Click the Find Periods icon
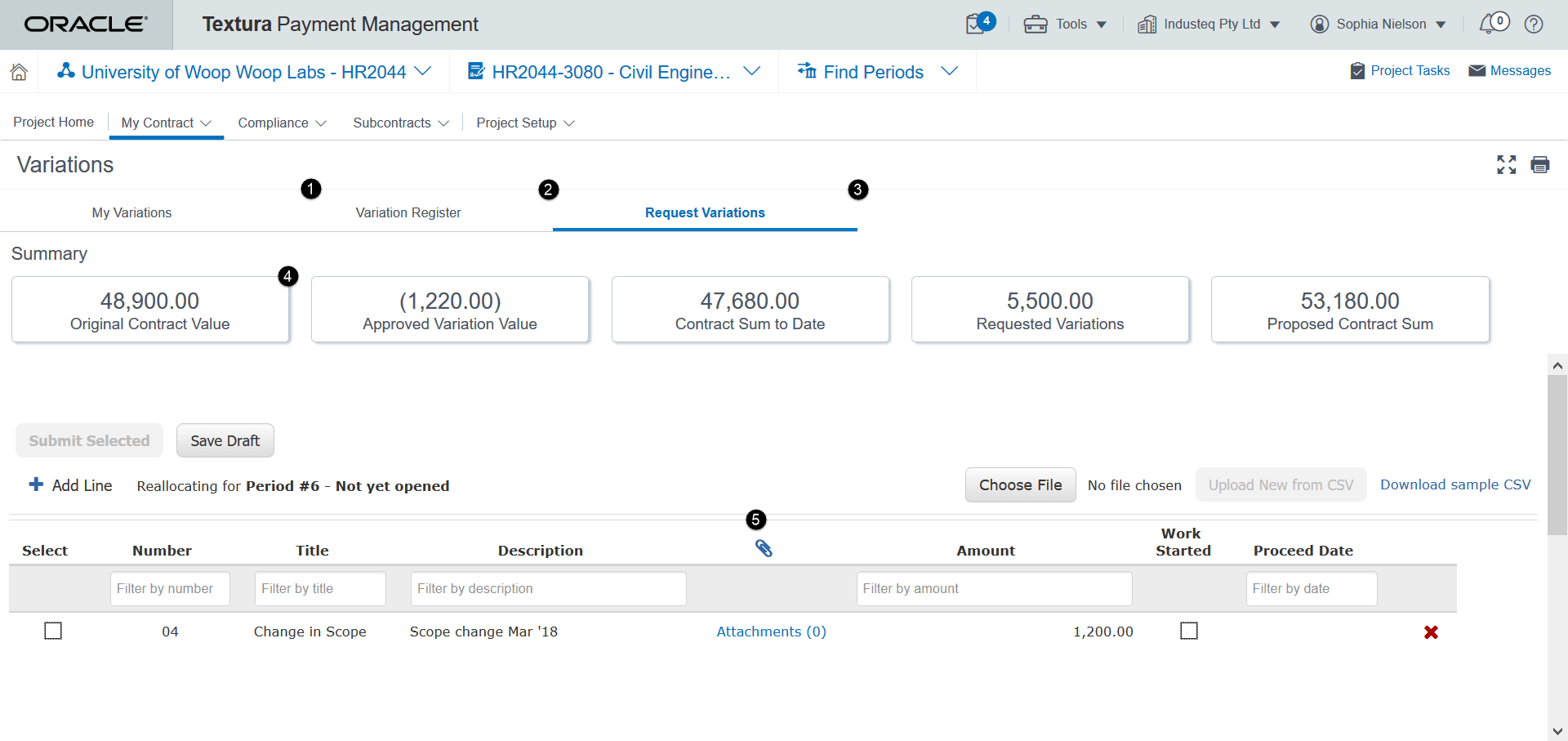The width and height of the screenshot is (1568, 741). (x=807, y=71)
